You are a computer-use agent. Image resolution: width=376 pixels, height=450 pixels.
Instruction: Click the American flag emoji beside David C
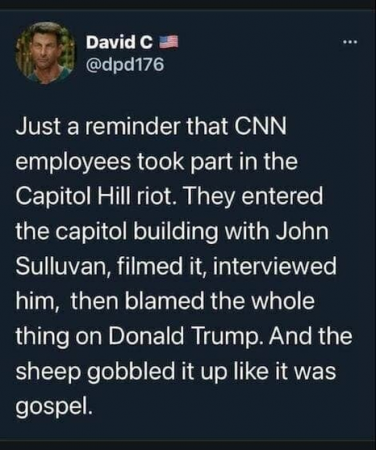pyautogui.click(x=168, y=42)
